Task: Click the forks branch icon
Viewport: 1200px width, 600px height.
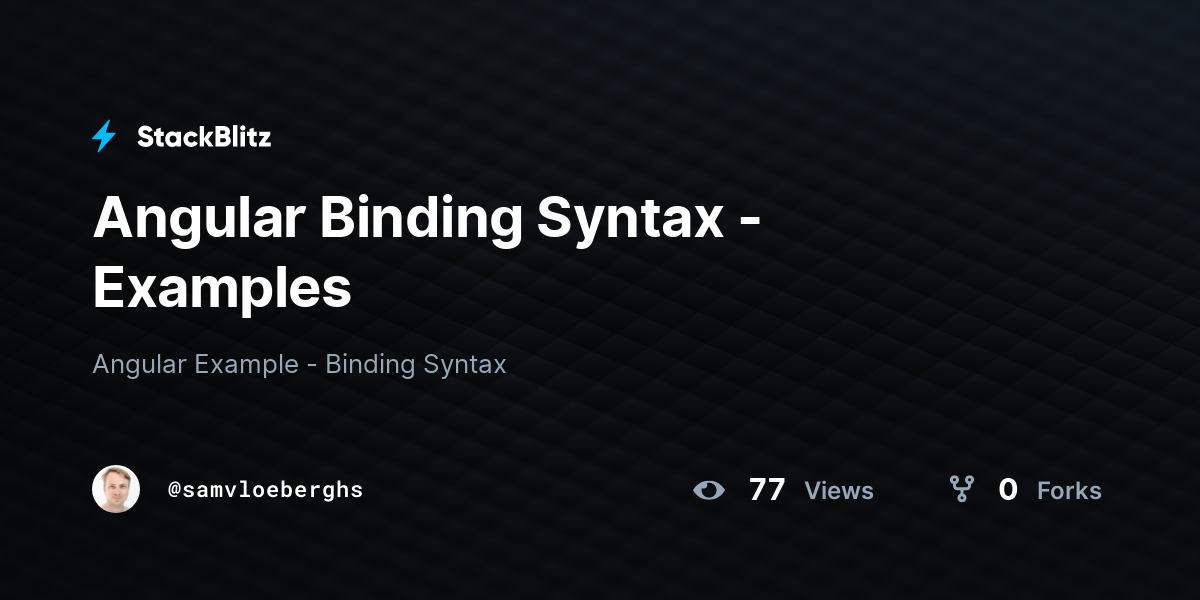Action: click(x=961, y=489)
